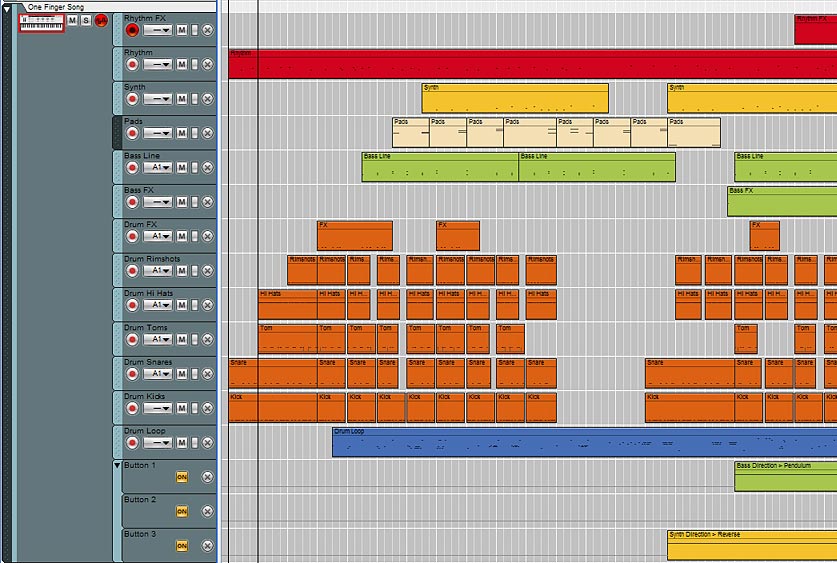Enable record on Drum Hi Hats lane

(x=132, y=305)
